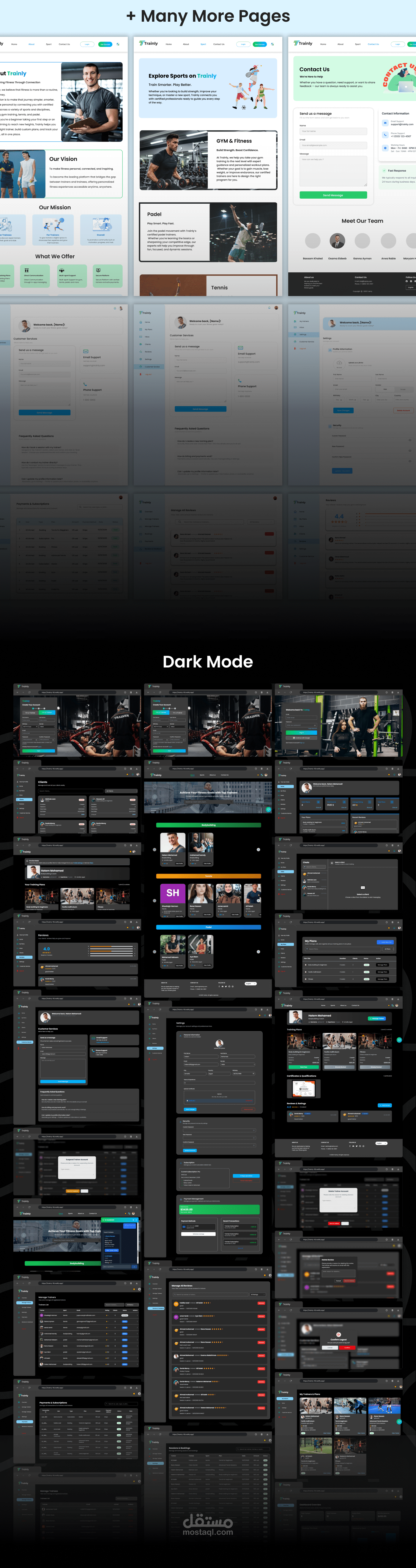Click orange Tennis category bar on dark landing

pyautogui.click(x=208, y=876)
